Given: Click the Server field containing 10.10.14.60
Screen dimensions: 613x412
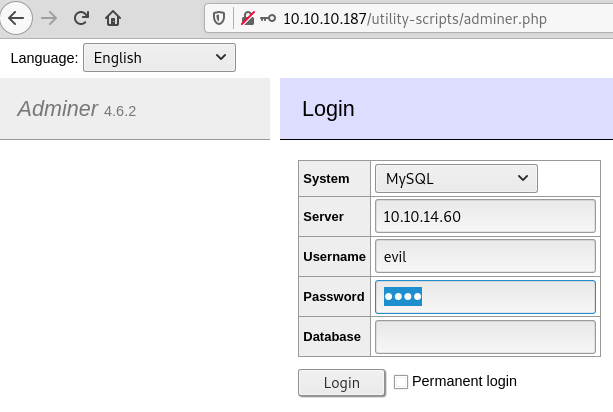Looking at the screenshot, I should point(485,216).
